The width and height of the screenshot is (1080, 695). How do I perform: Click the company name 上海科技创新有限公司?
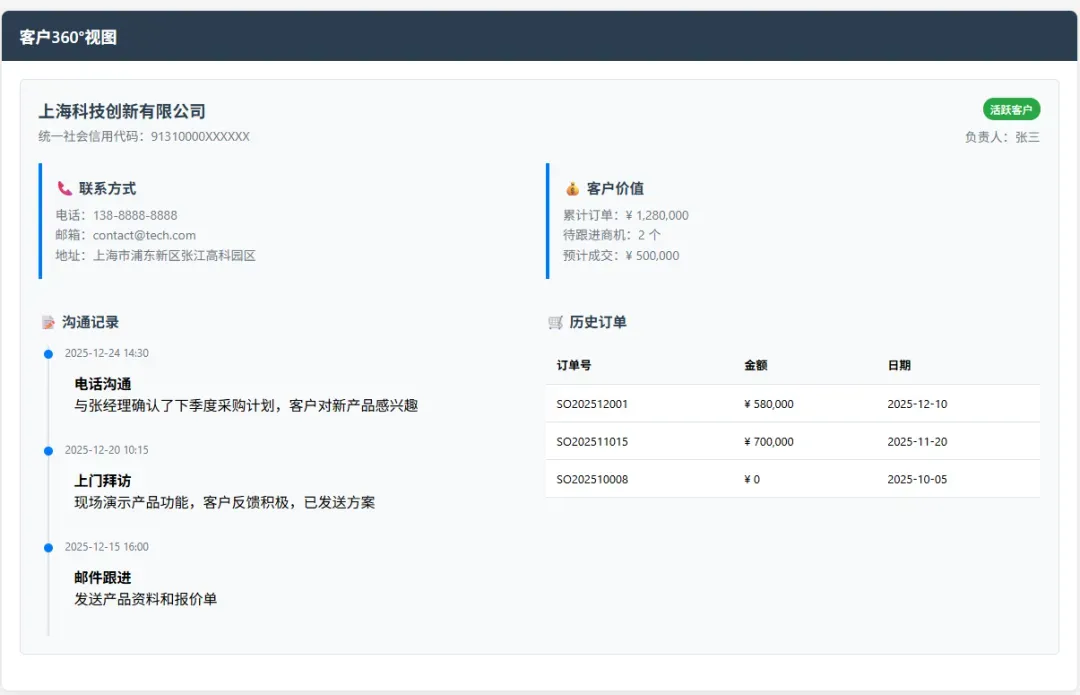point(122,111)
